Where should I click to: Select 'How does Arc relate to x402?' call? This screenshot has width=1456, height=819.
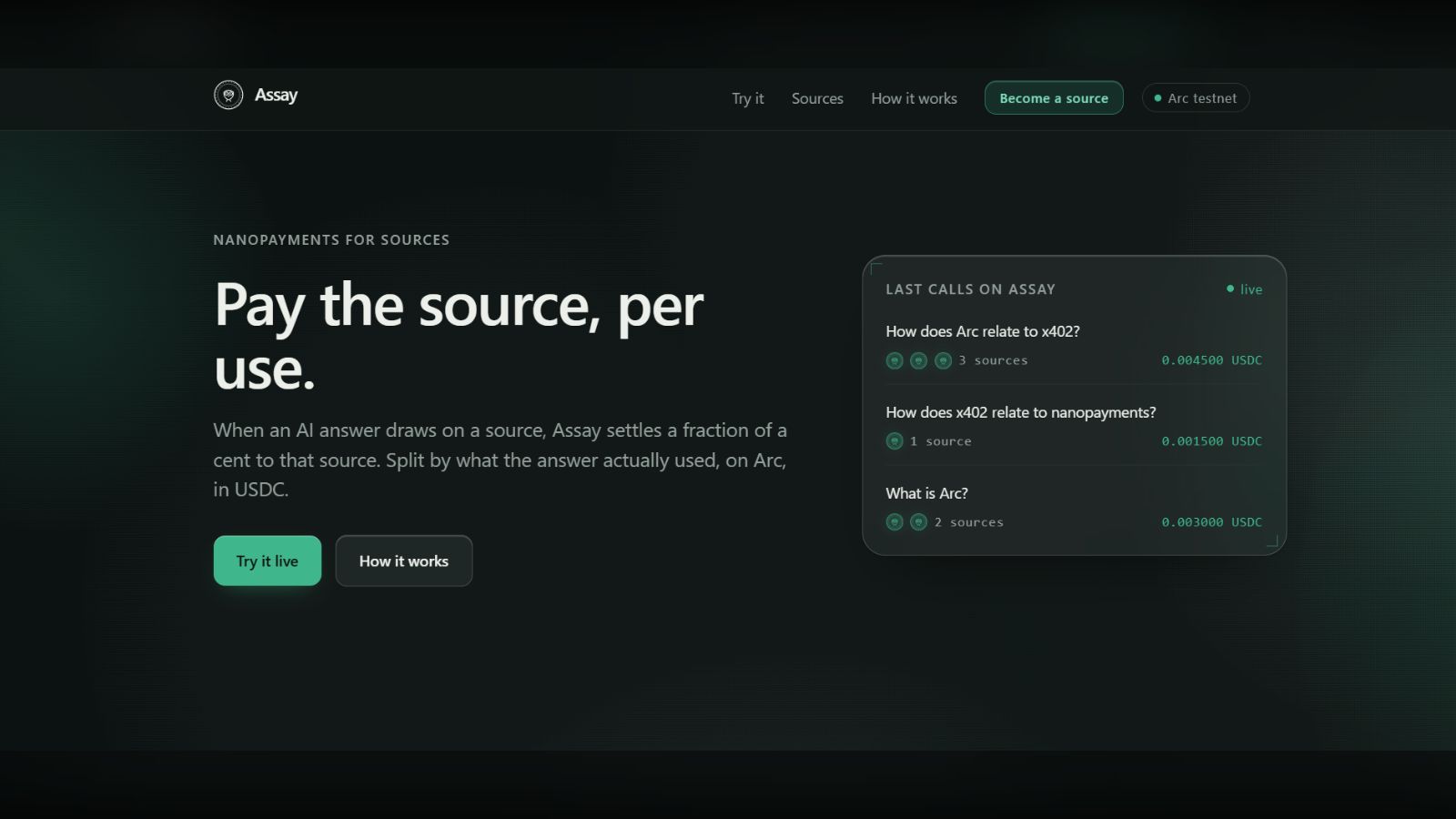click(983, 331)
